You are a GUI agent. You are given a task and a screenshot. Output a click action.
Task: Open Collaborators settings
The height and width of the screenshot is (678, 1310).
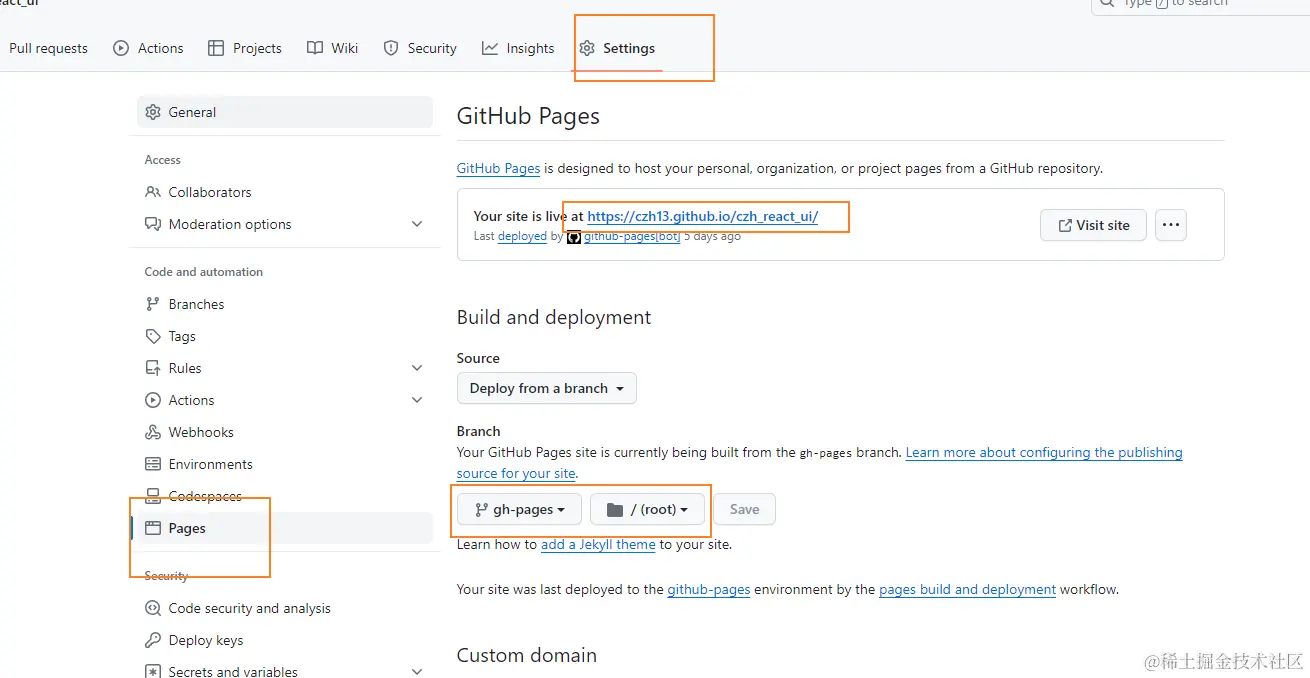coord(285,192)
